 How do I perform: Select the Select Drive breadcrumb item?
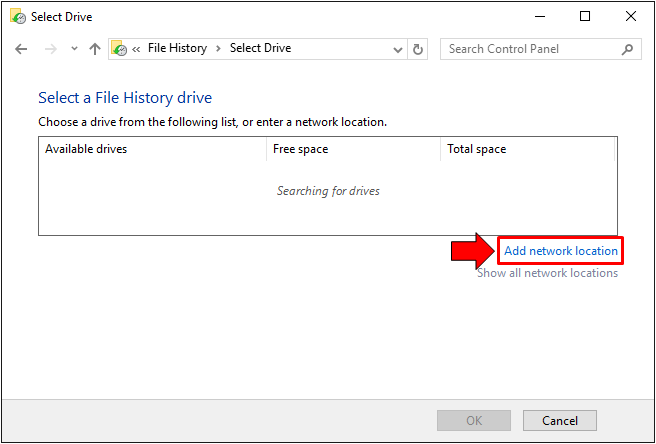coord(260,49)
